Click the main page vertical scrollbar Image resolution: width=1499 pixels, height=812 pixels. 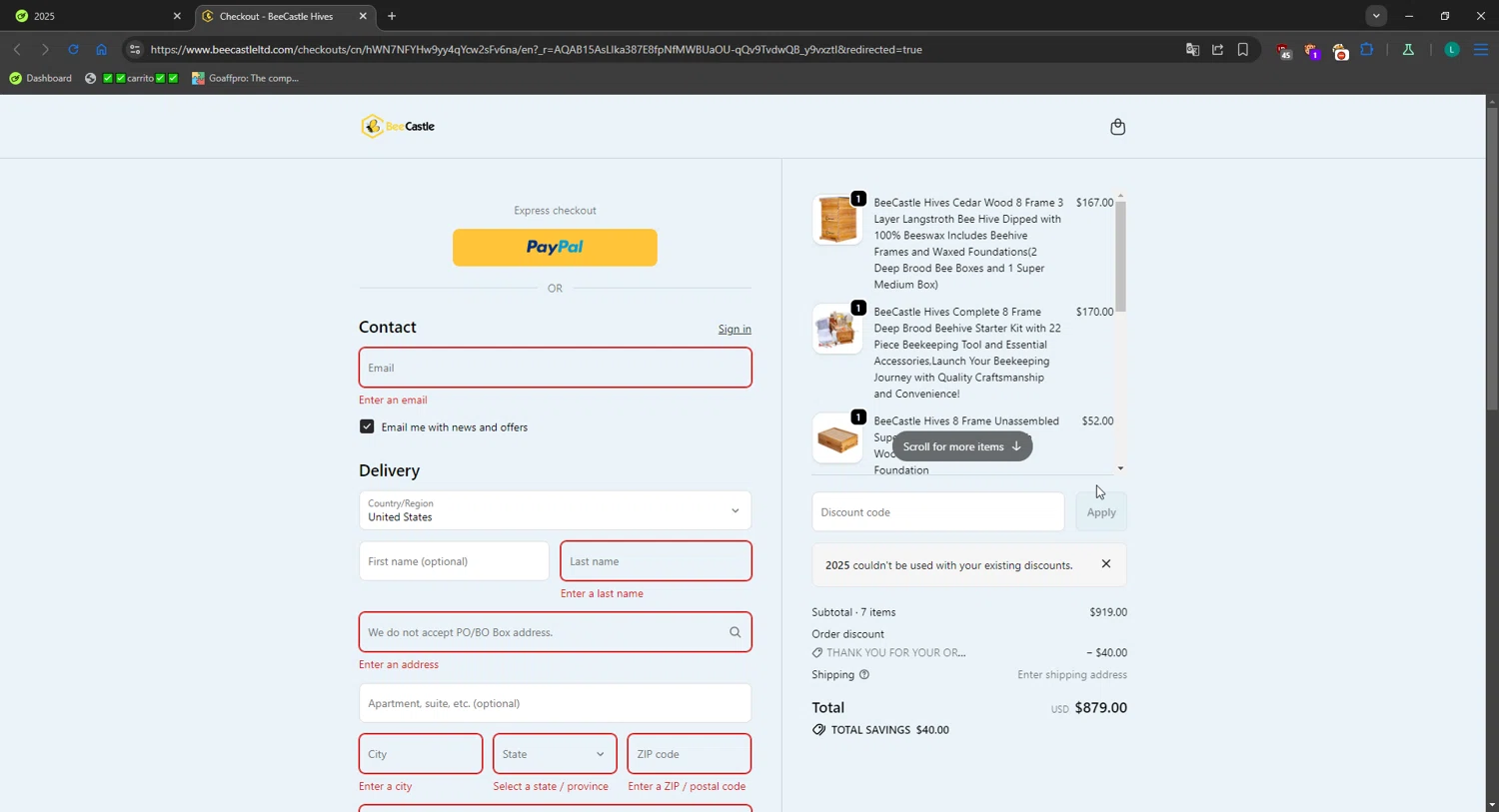click(1491, 260)
